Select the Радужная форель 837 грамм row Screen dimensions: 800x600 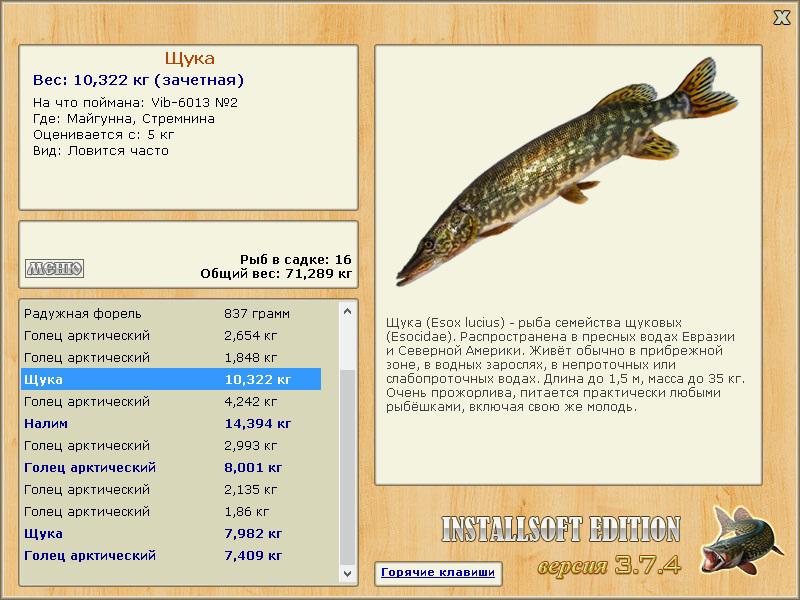(171, 313)
